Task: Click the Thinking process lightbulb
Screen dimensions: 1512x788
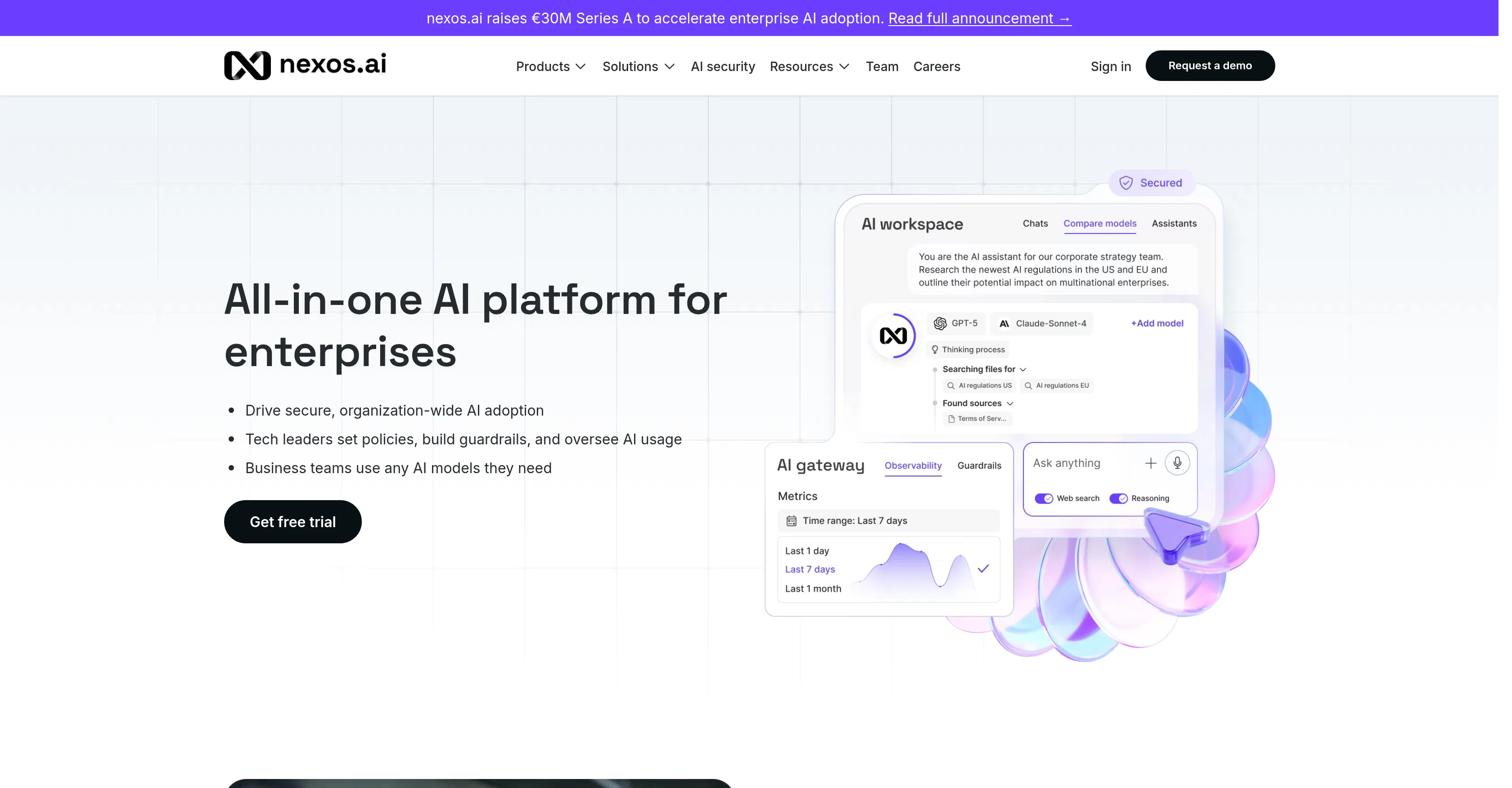Action: [x=935, y=349]
